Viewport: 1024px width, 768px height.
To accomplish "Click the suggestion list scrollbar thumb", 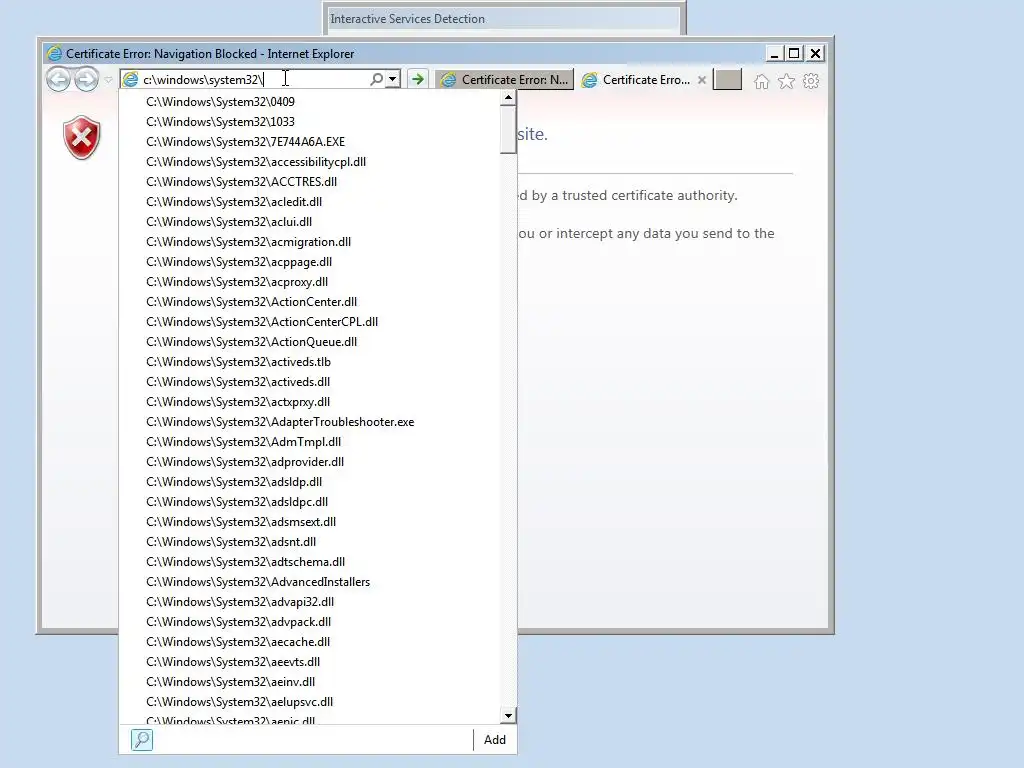I will (508, 130).
